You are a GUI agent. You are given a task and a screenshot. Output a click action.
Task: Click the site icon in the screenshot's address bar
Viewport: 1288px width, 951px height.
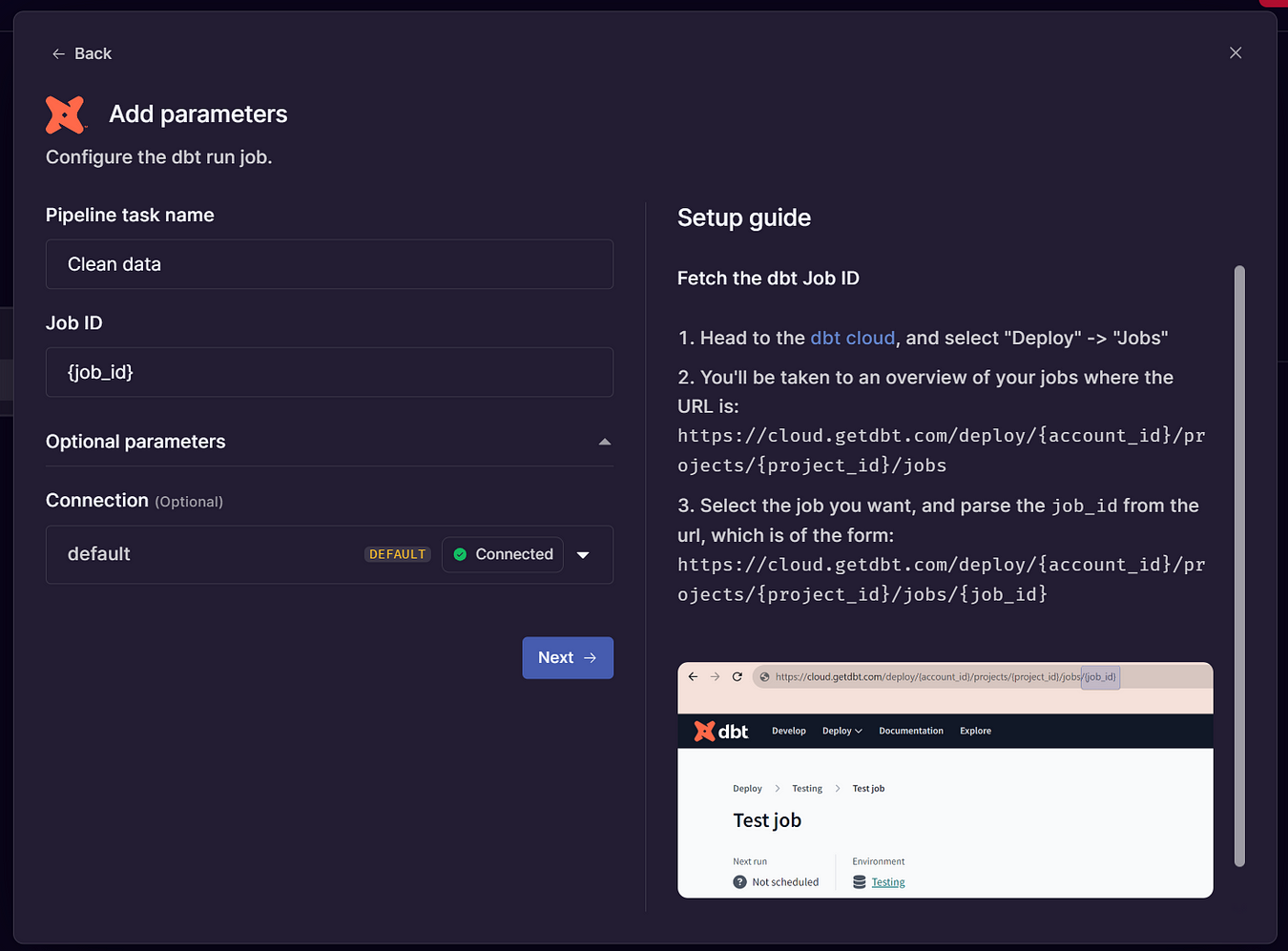tap(764, 676)
